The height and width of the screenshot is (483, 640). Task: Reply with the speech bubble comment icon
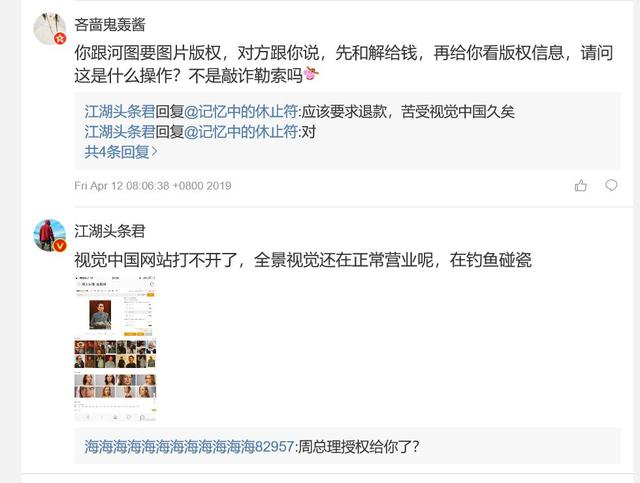[611, 185]
